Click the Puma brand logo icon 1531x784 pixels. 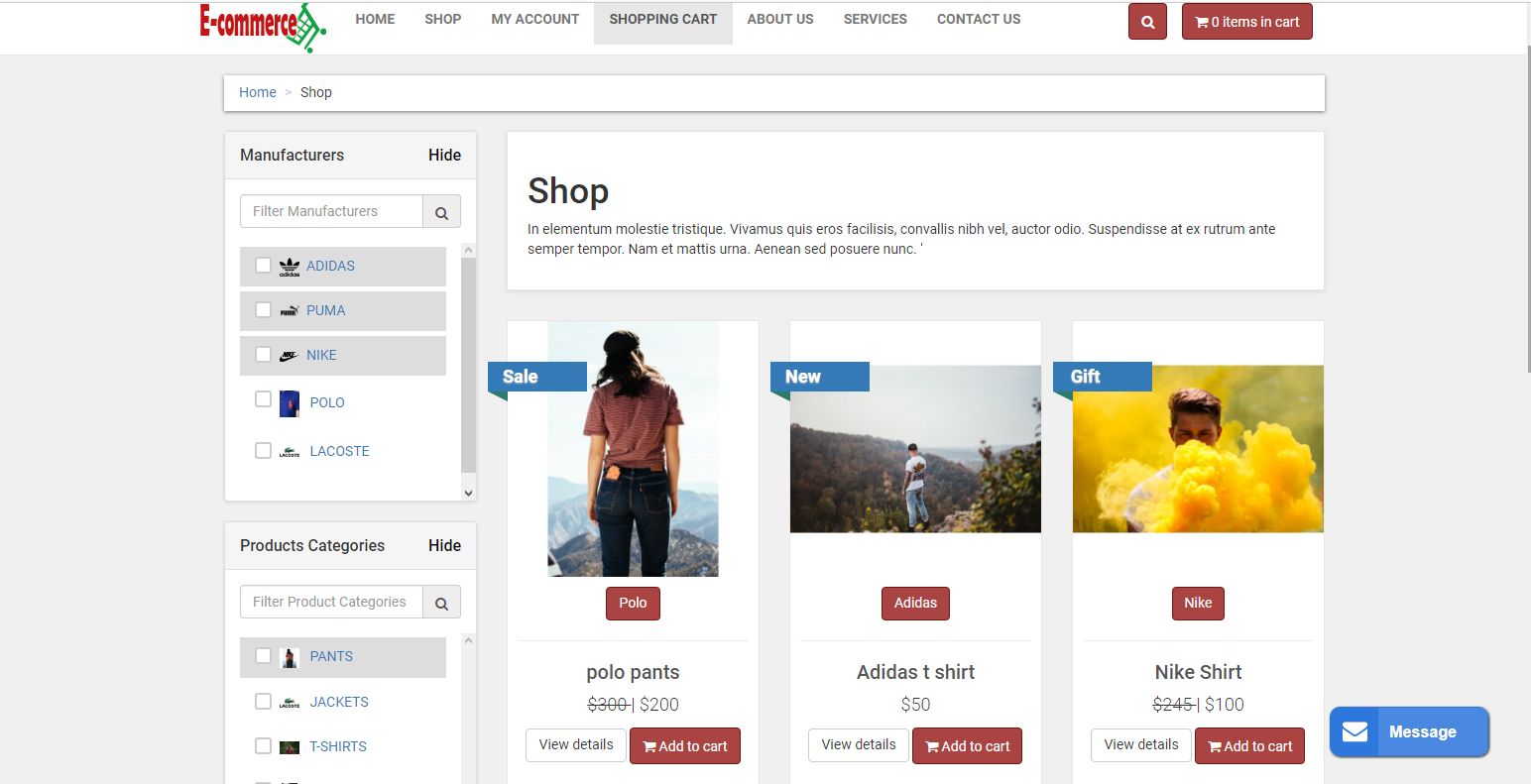pyautogui.click(x=290, y=311)
